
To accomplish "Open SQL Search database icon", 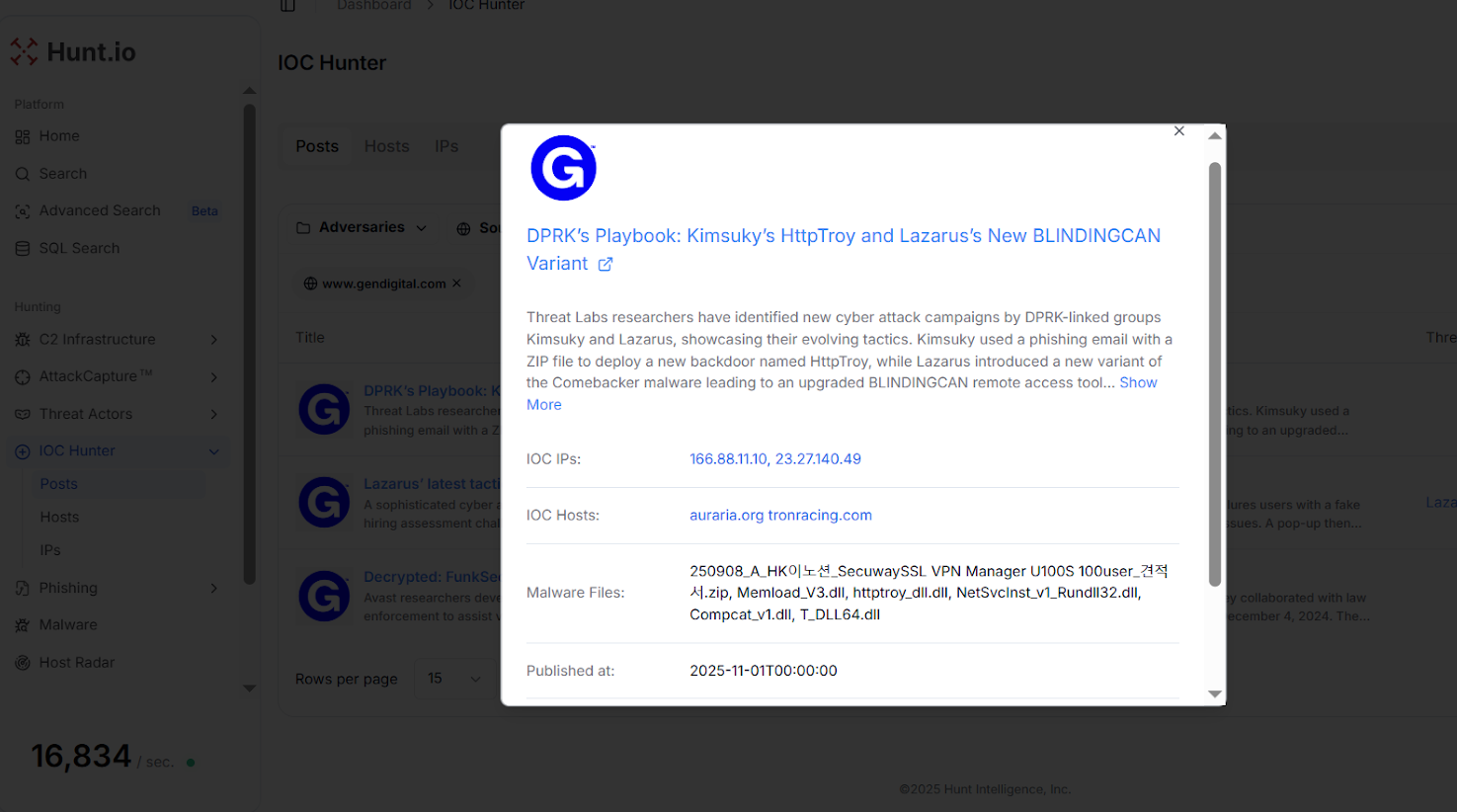I will coord(22,249).
